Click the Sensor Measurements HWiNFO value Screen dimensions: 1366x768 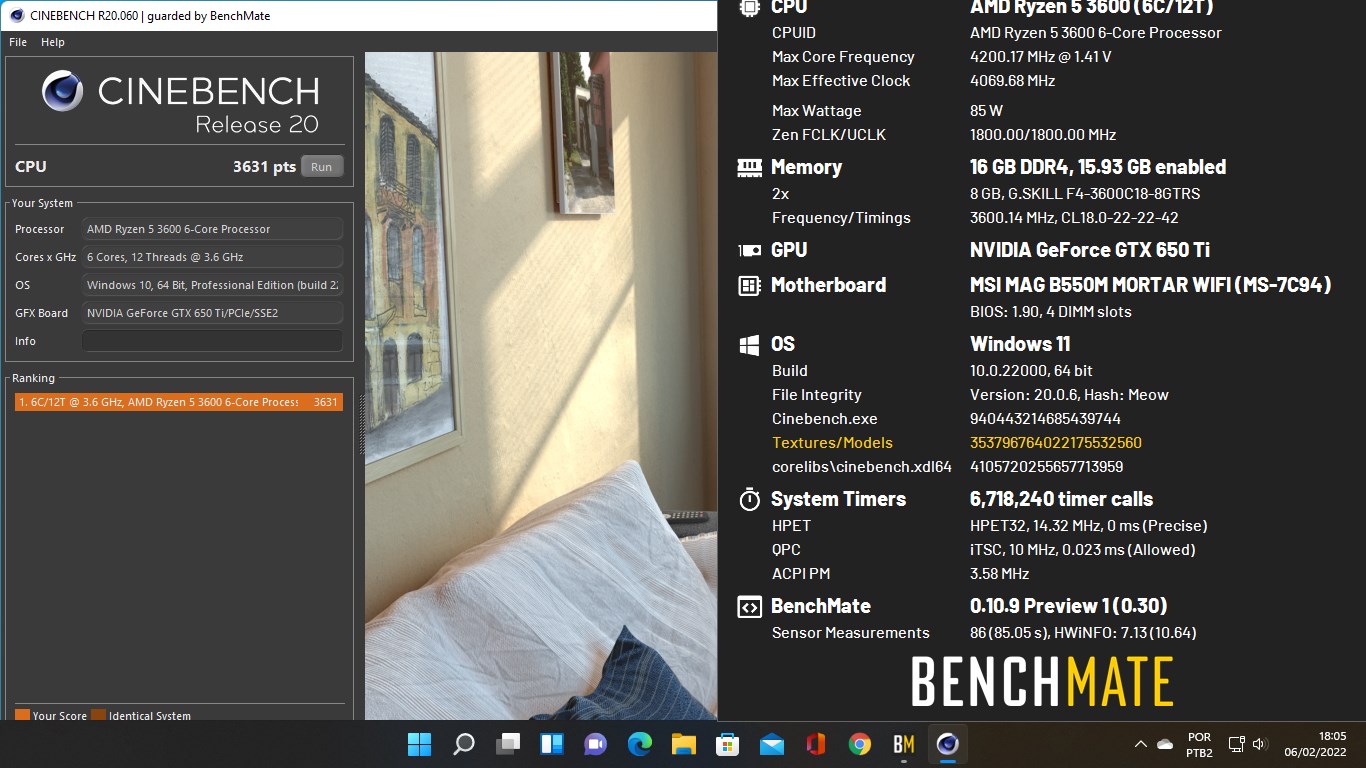coord(1083,633)
